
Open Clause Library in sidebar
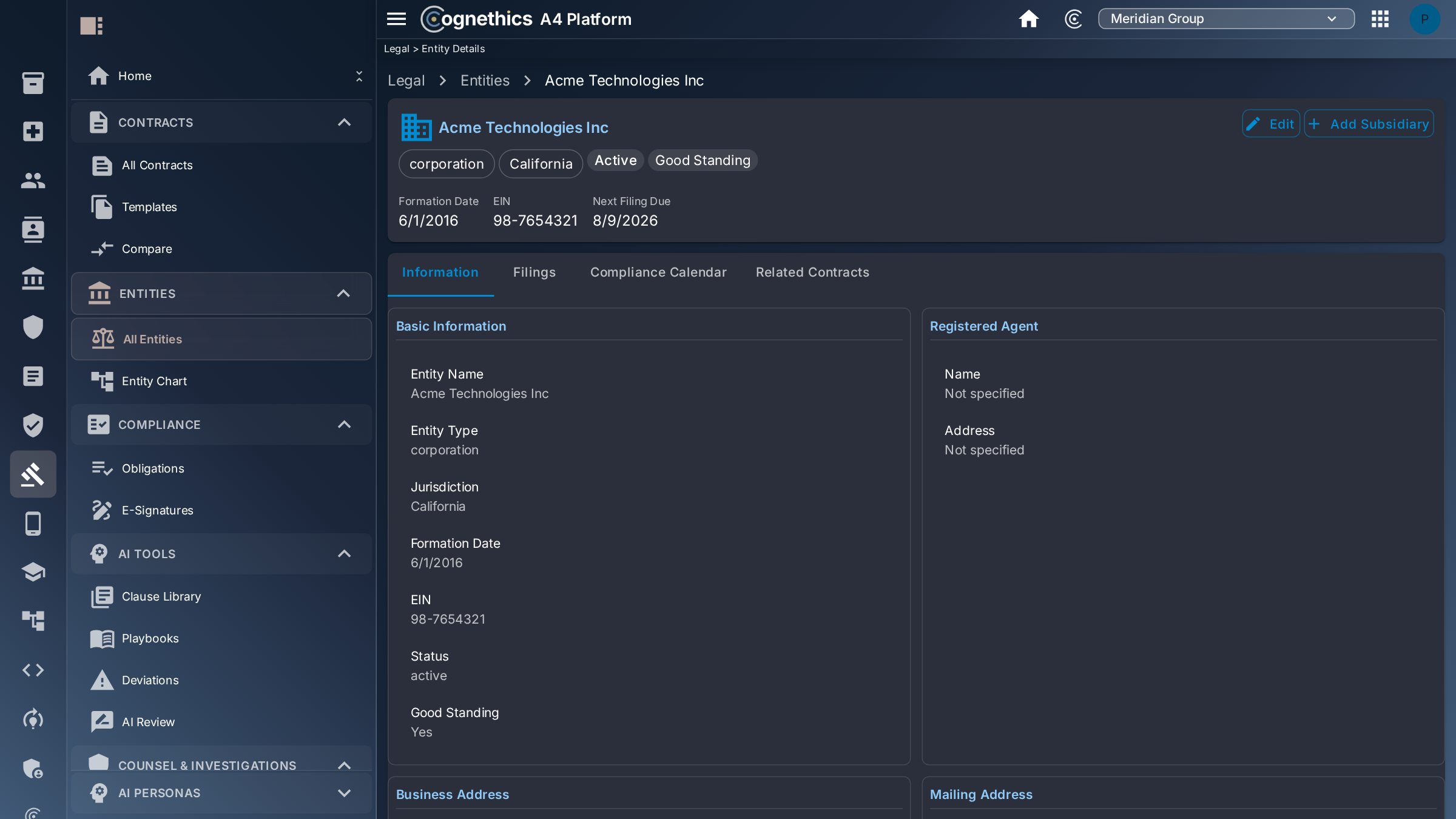pos(221,596)
